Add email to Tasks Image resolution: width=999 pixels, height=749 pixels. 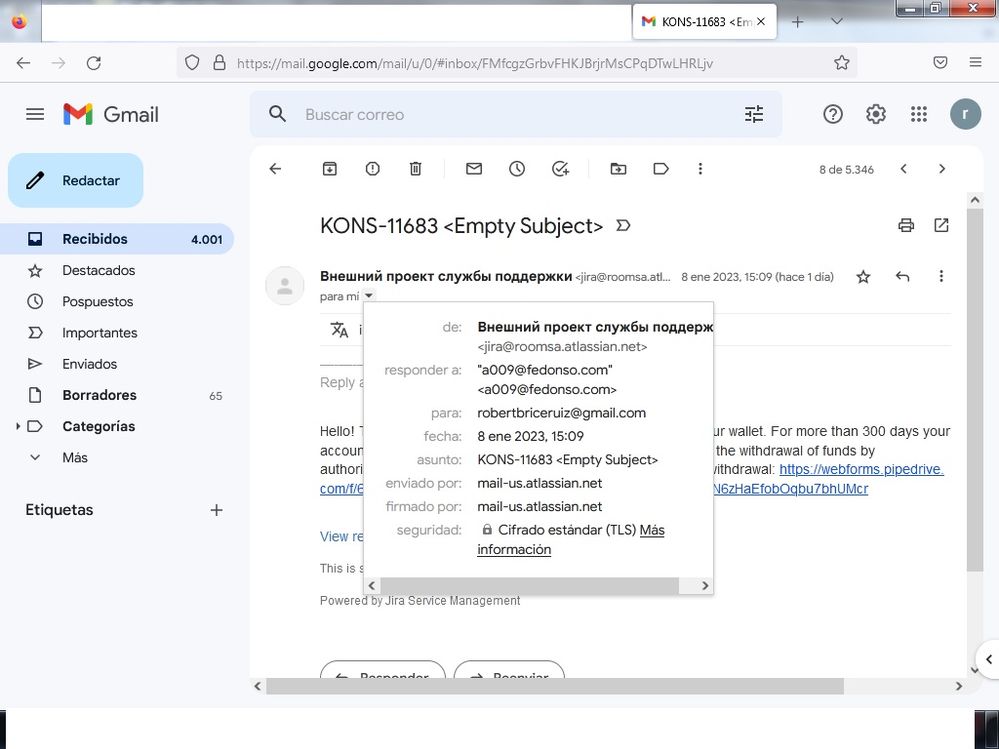(x=560, y=169)
